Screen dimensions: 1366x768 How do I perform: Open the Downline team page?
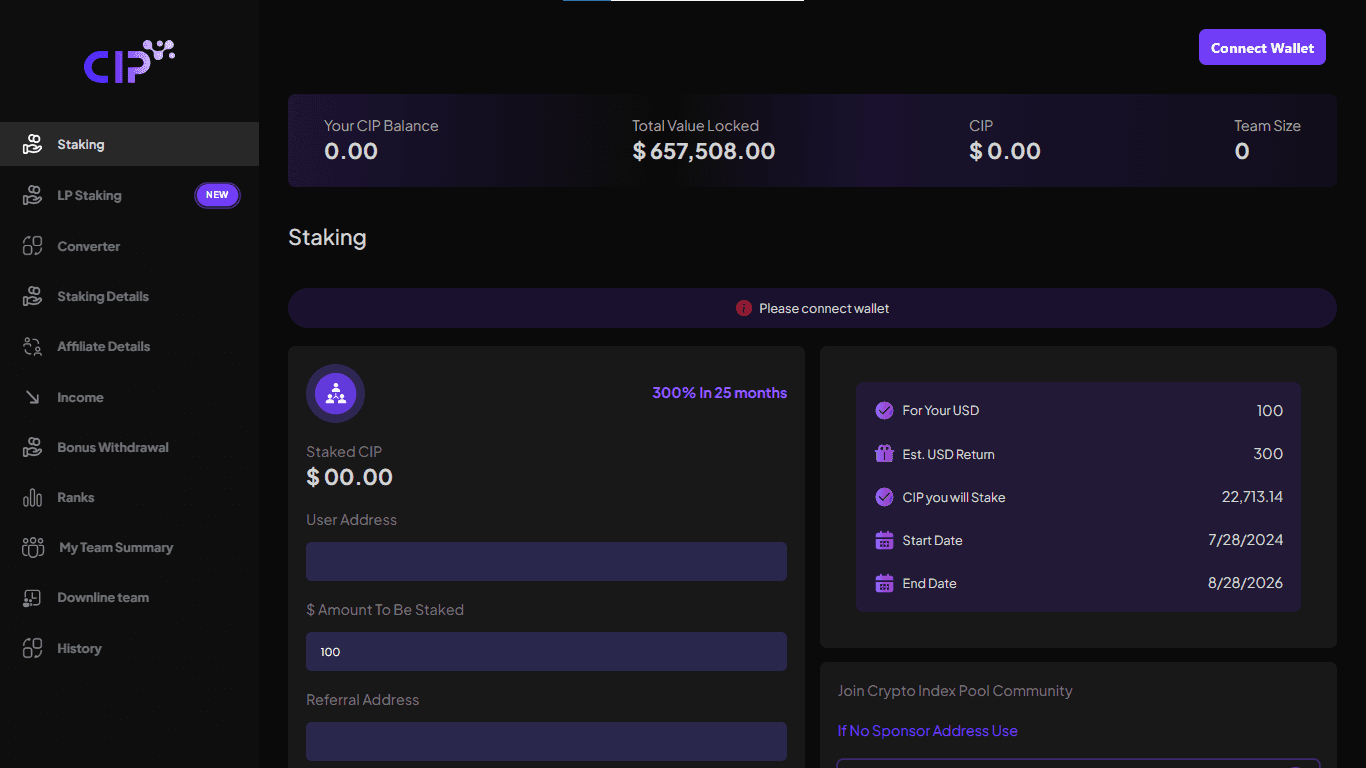click(32, 597)
